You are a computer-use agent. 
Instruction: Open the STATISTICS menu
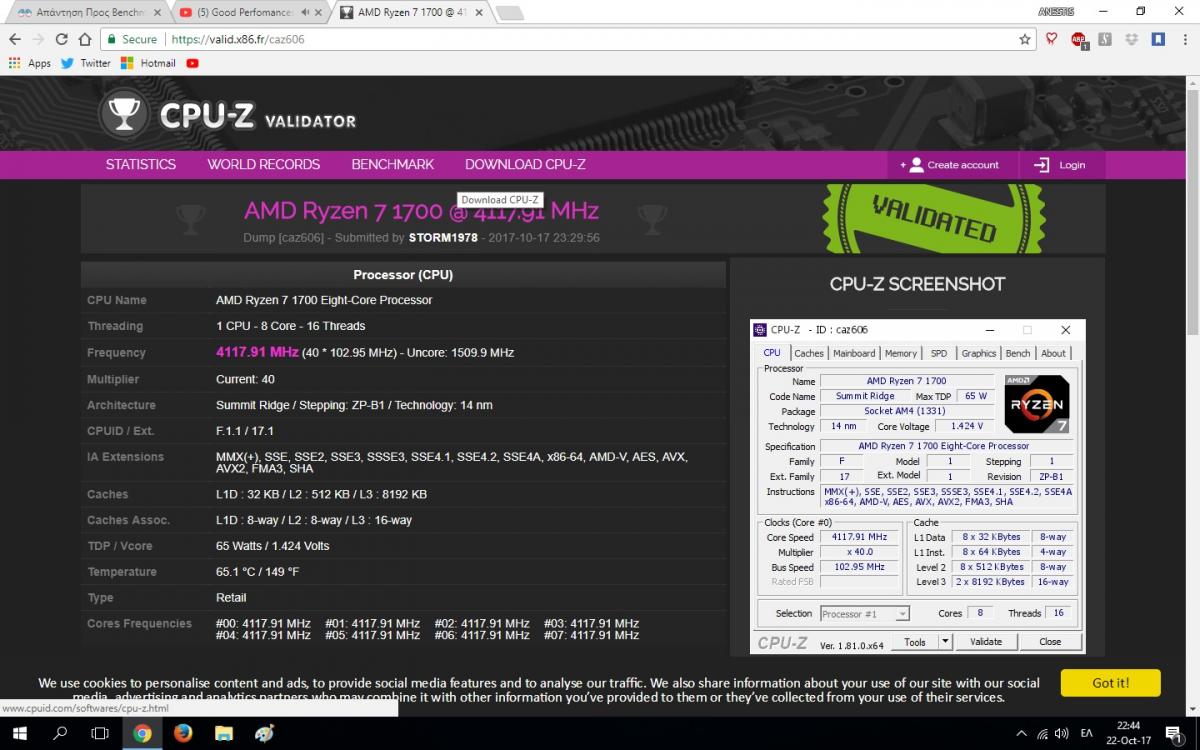point(141,164)
